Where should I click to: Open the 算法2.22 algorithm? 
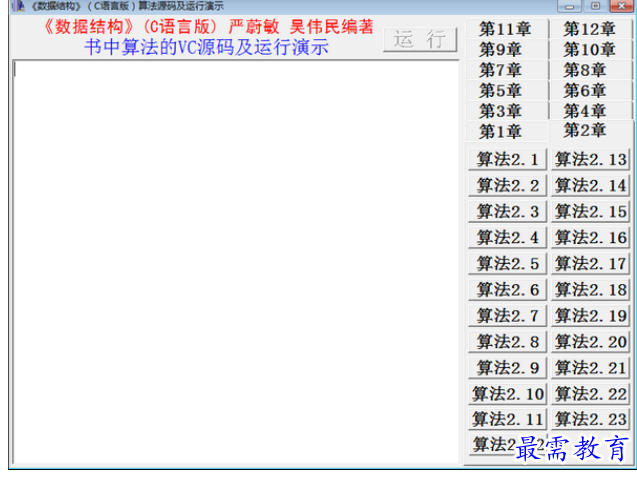(590, 394)
